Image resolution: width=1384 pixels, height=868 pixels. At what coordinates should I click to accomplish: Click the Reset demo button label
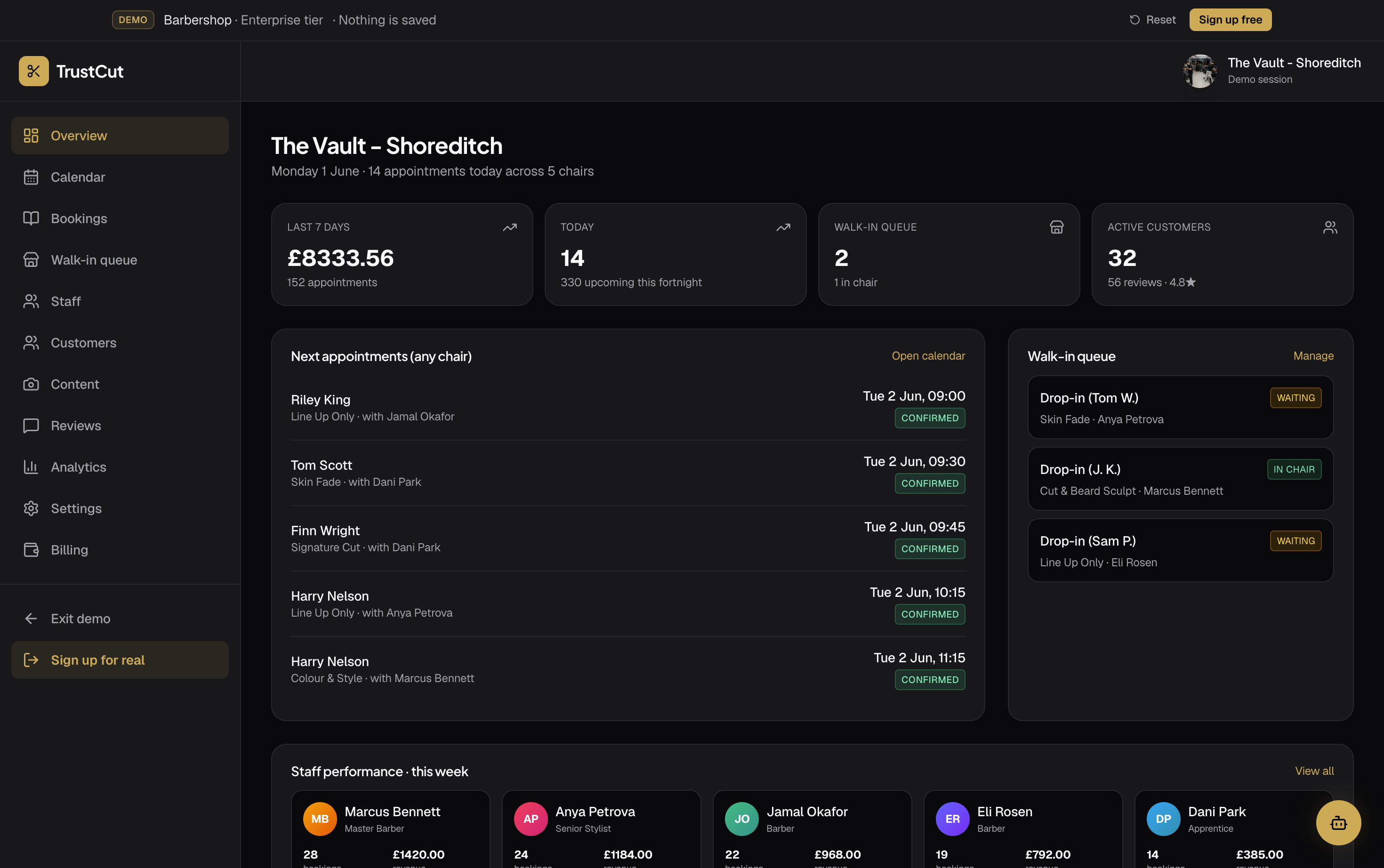coord(1161,19)
